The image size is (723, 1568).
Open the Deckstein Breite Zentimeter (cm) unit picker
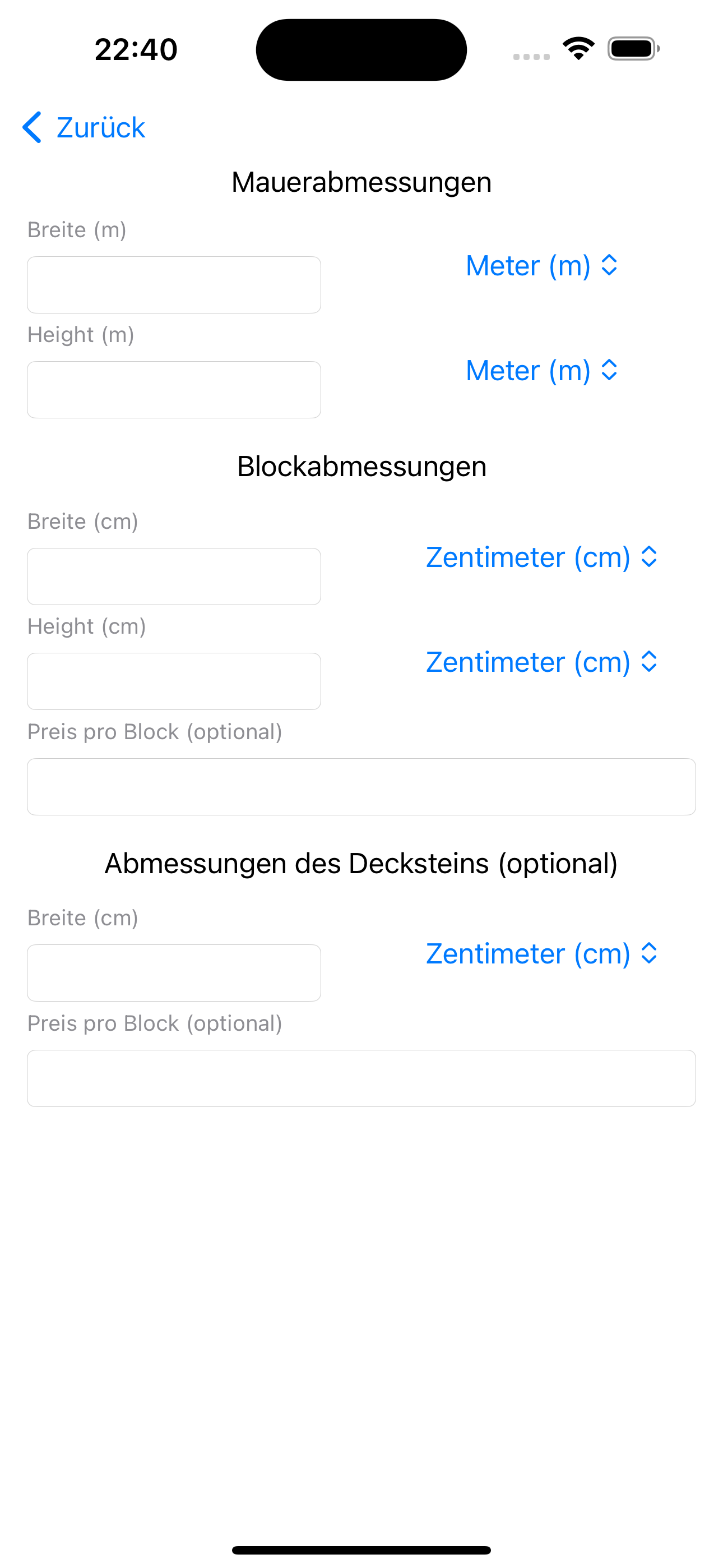click(x=541, y=953)
